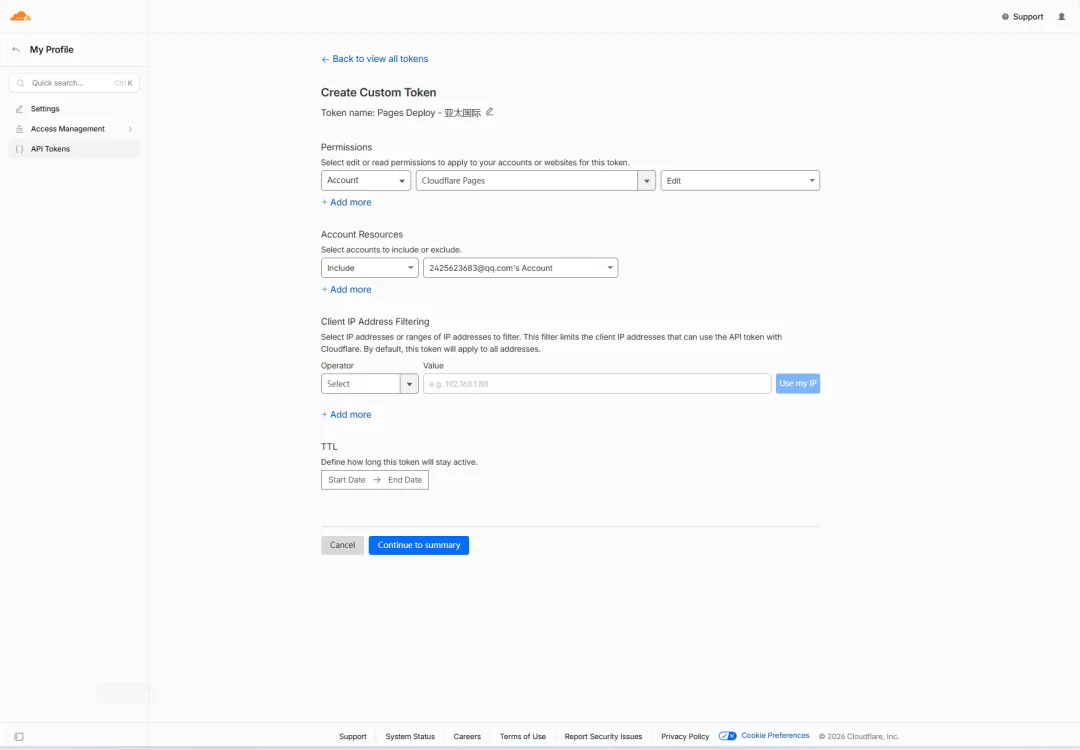Viewport: 1080px width, 750px height.
Task: Click Back to view all tokens link
Action: [x=374, y=59]
